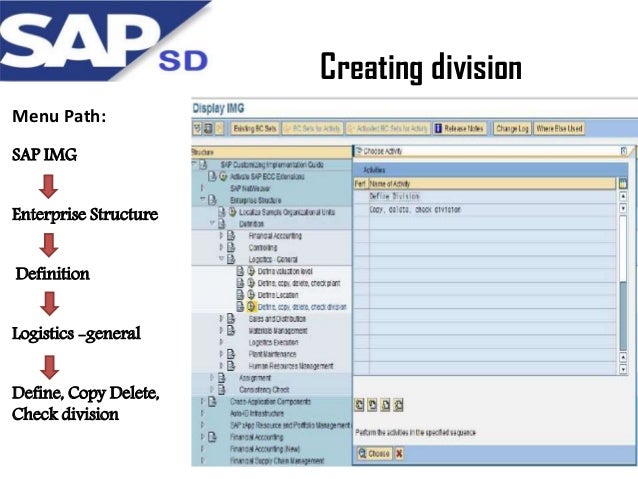Click the Release Notes info icon
Screen dimensions: 638x479
pyautogui.click(x=438, y=129)
